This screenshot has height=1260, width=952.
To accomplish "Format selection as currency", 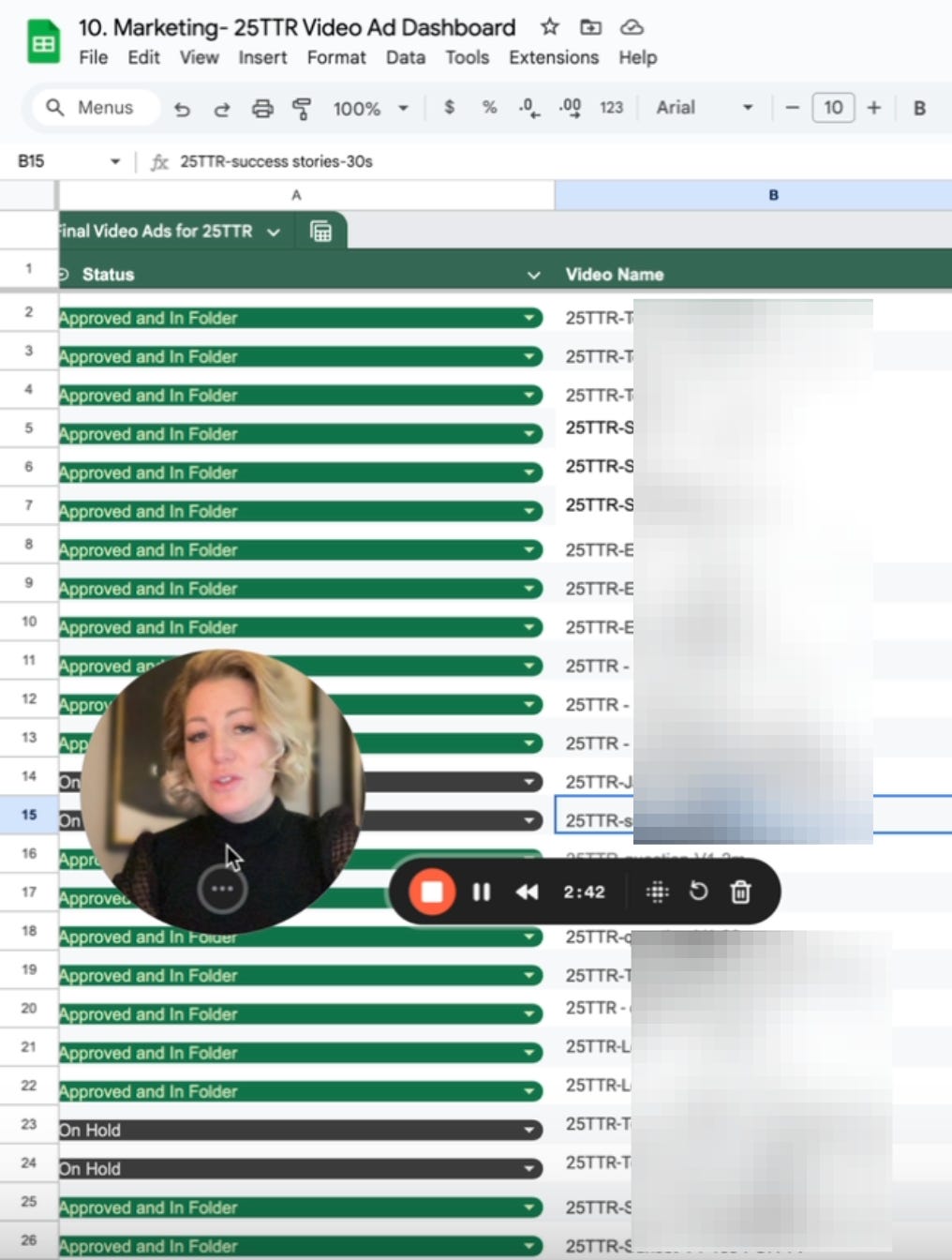I will [450, 108].
